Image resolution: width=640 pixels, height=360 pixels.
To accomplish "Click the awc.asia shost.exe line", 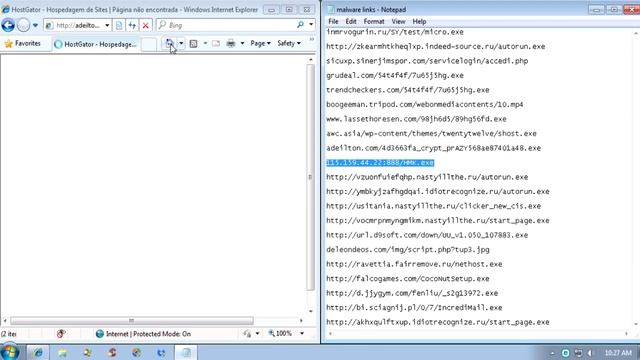I will pyautogui.click(x=431, y=133).
